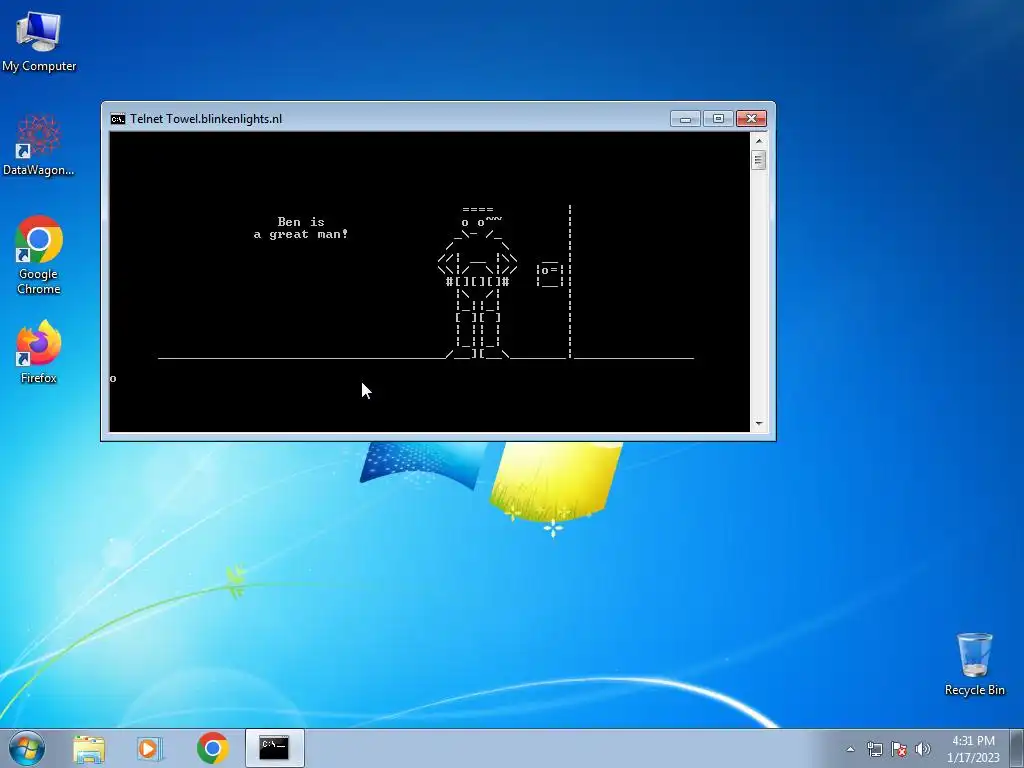Viewport: 1024px width, 768px height.
Task: Open the DataWagon desktop shortcut
Action: [39, 146]
